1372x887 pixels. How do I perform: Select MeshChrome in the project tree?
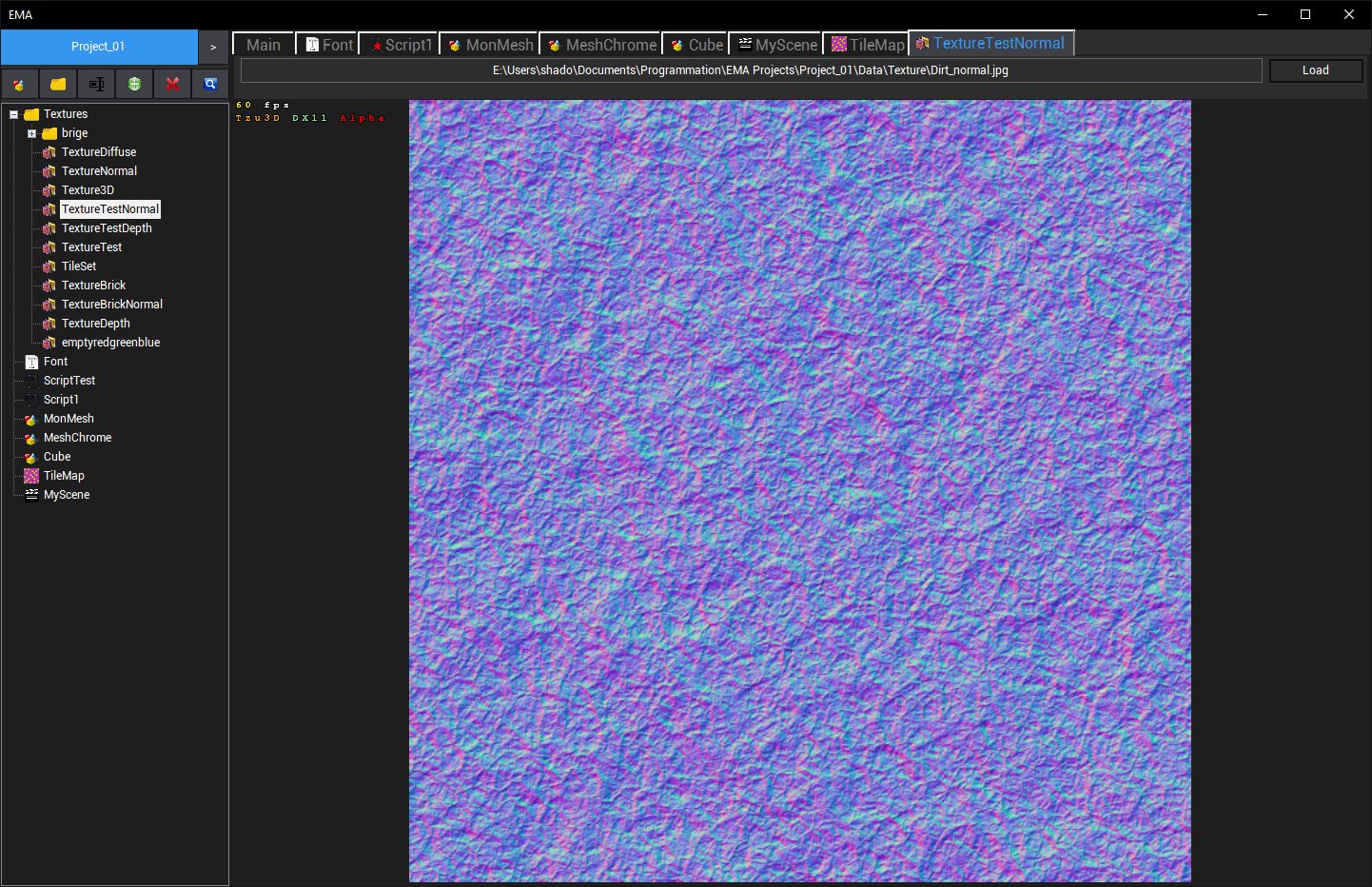pyautogui.click(x=77, y=438)
